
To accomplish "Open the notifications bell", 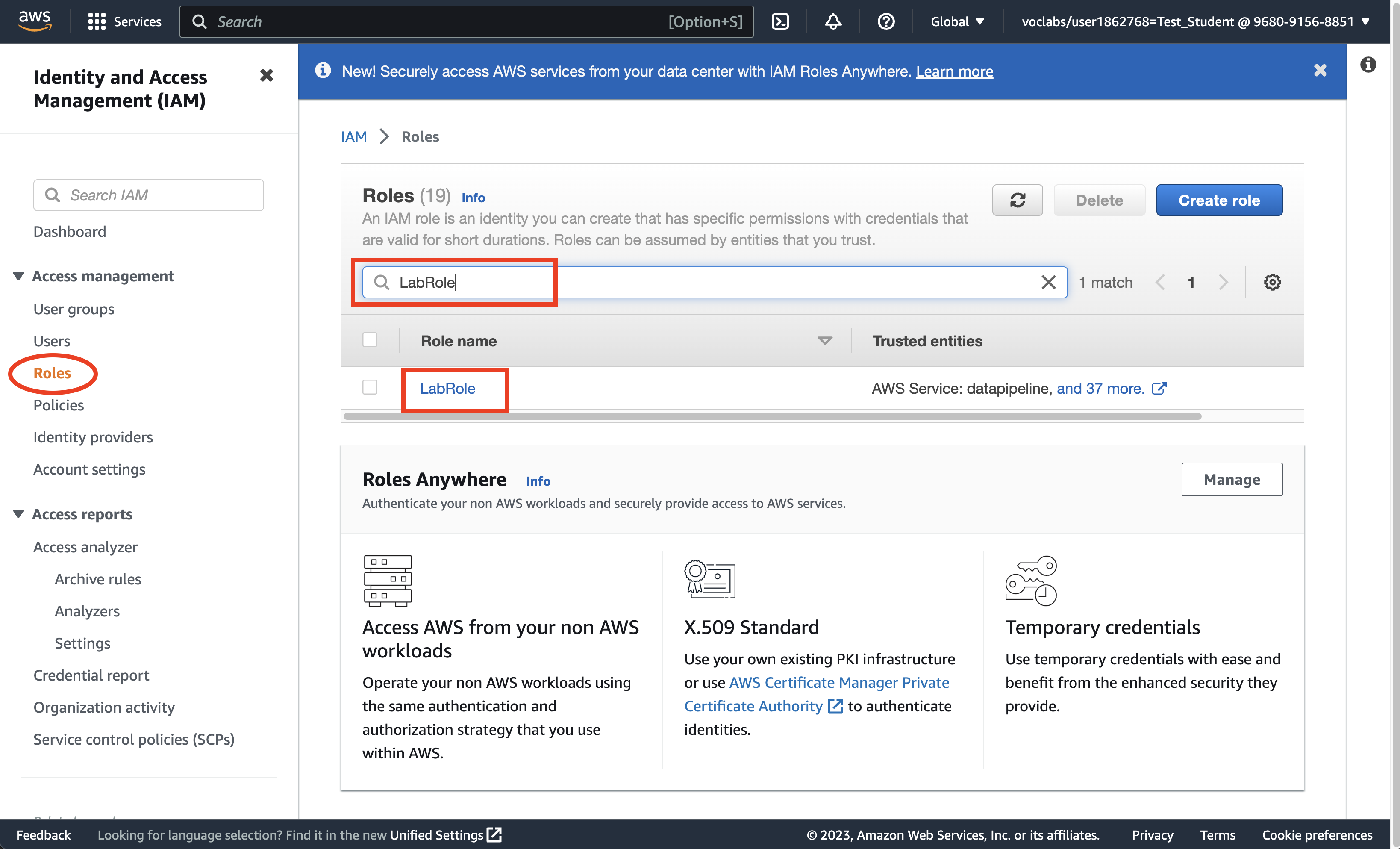I will [x=833, y=22].
